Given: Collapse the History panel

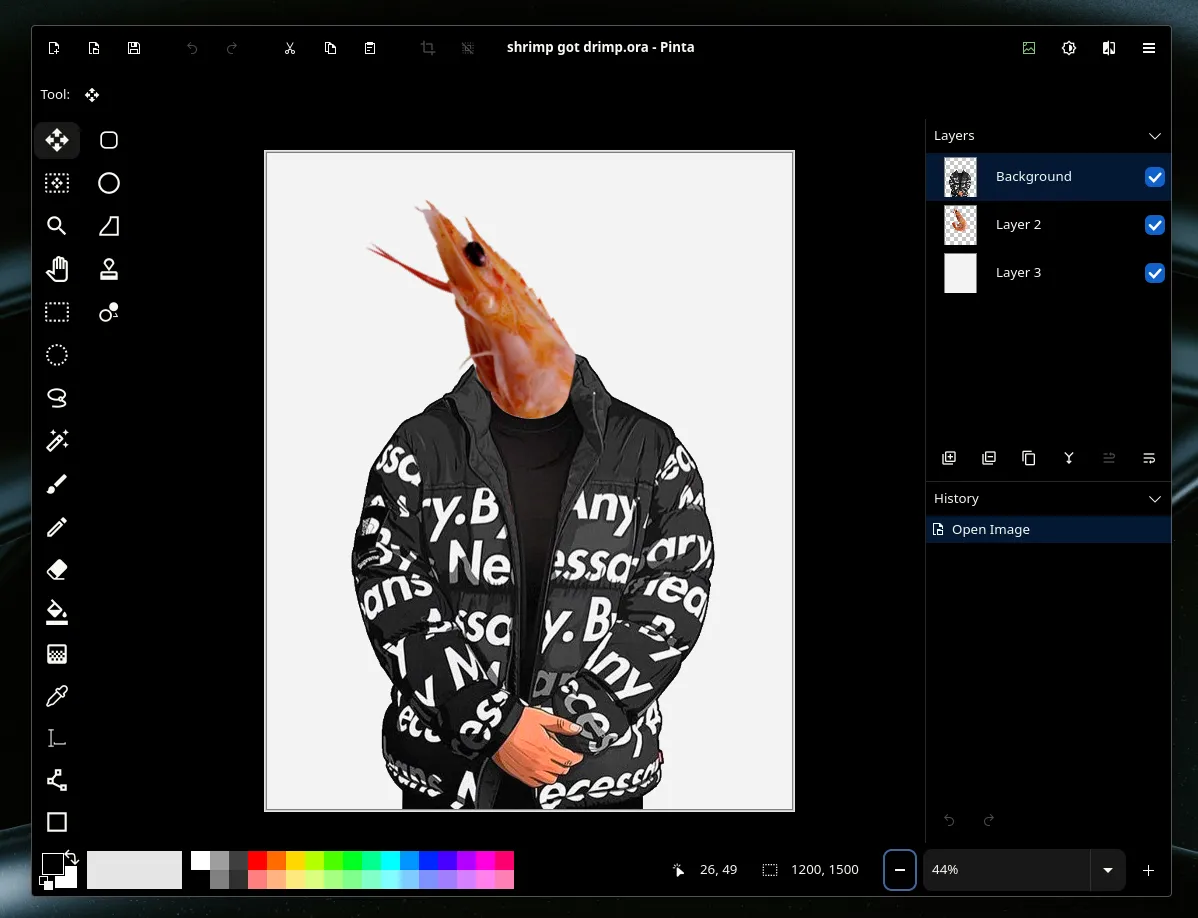Looking at the screenshot, I should pyautogui.click(x=1154, y=499).
